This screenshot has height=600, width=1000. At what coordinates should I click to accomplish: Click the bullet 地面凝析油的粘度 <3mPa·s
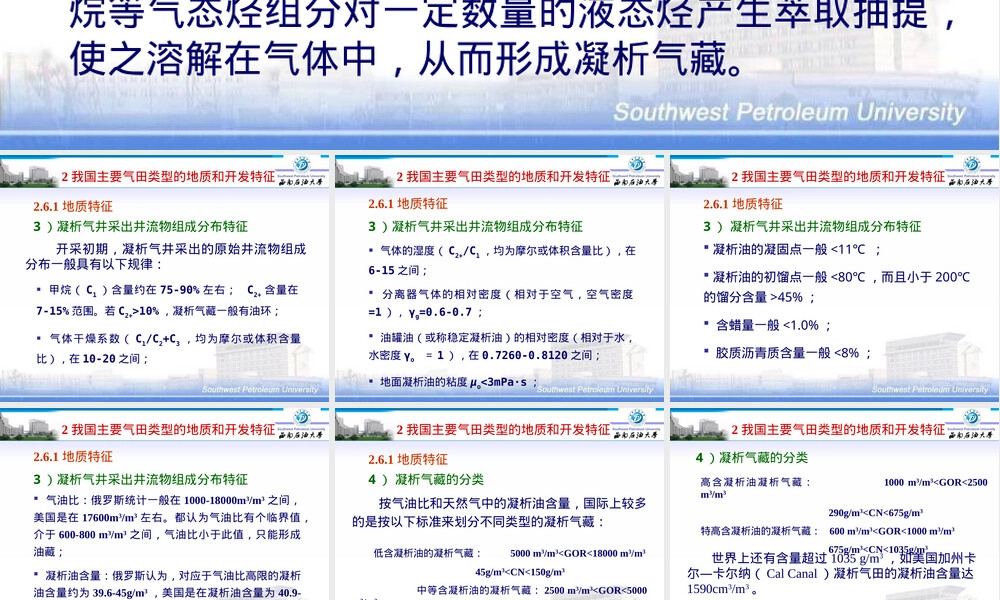point(453,382)
